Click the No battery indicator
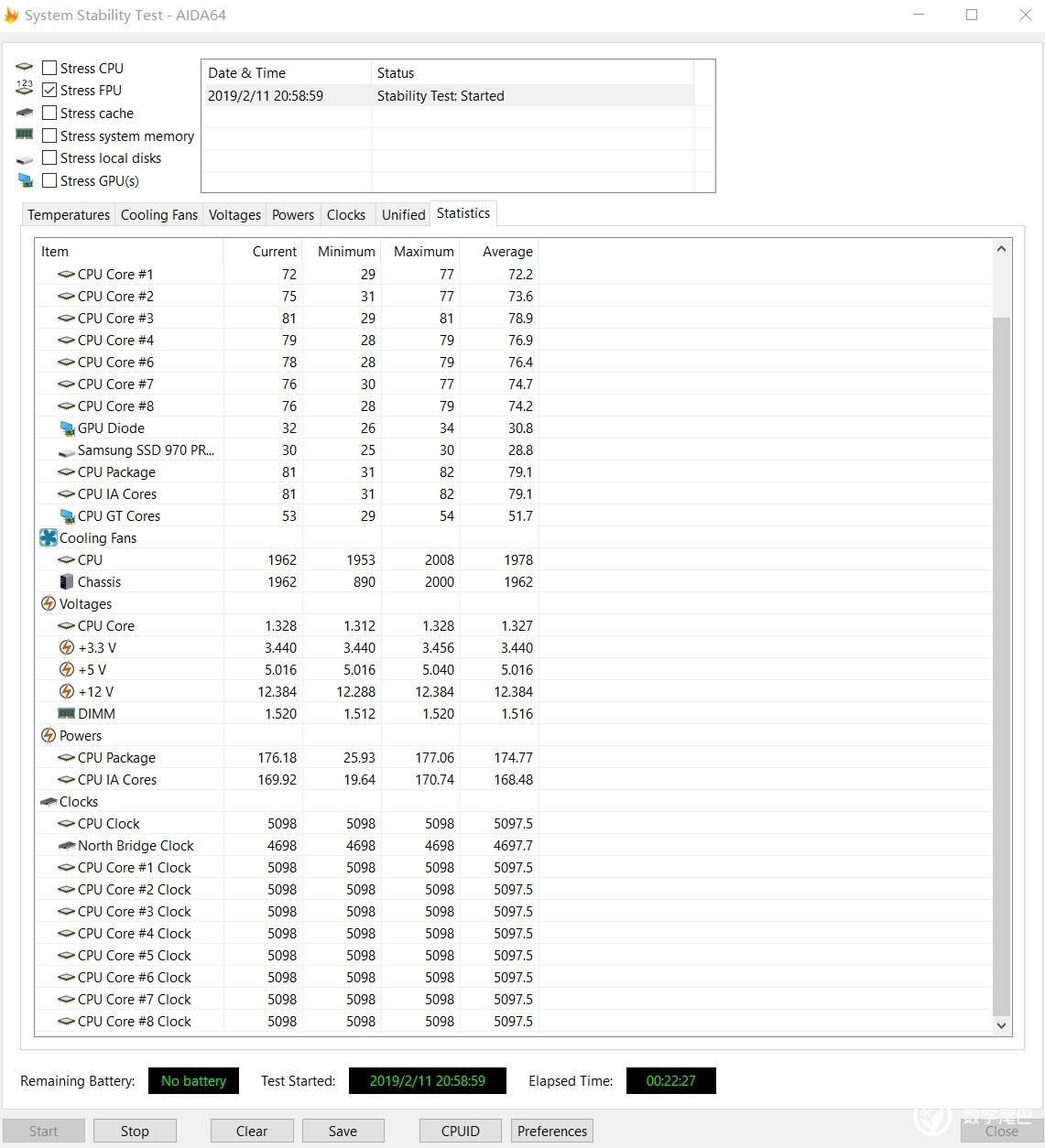The width and height of the screenshot is (1045, 1148). 193,1080
